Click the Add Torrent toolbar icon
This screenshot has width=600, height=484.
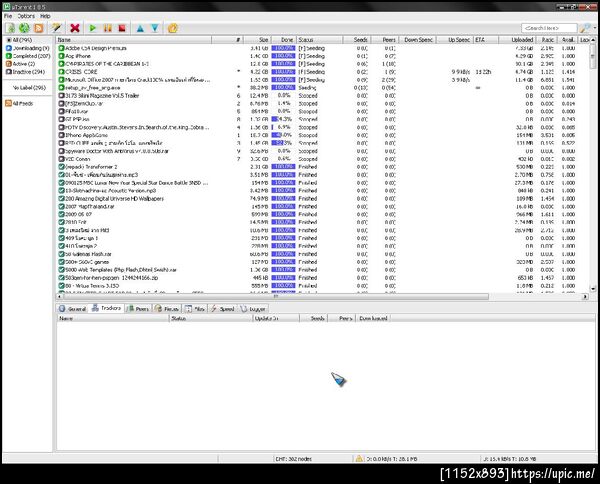tap(10, 28)
